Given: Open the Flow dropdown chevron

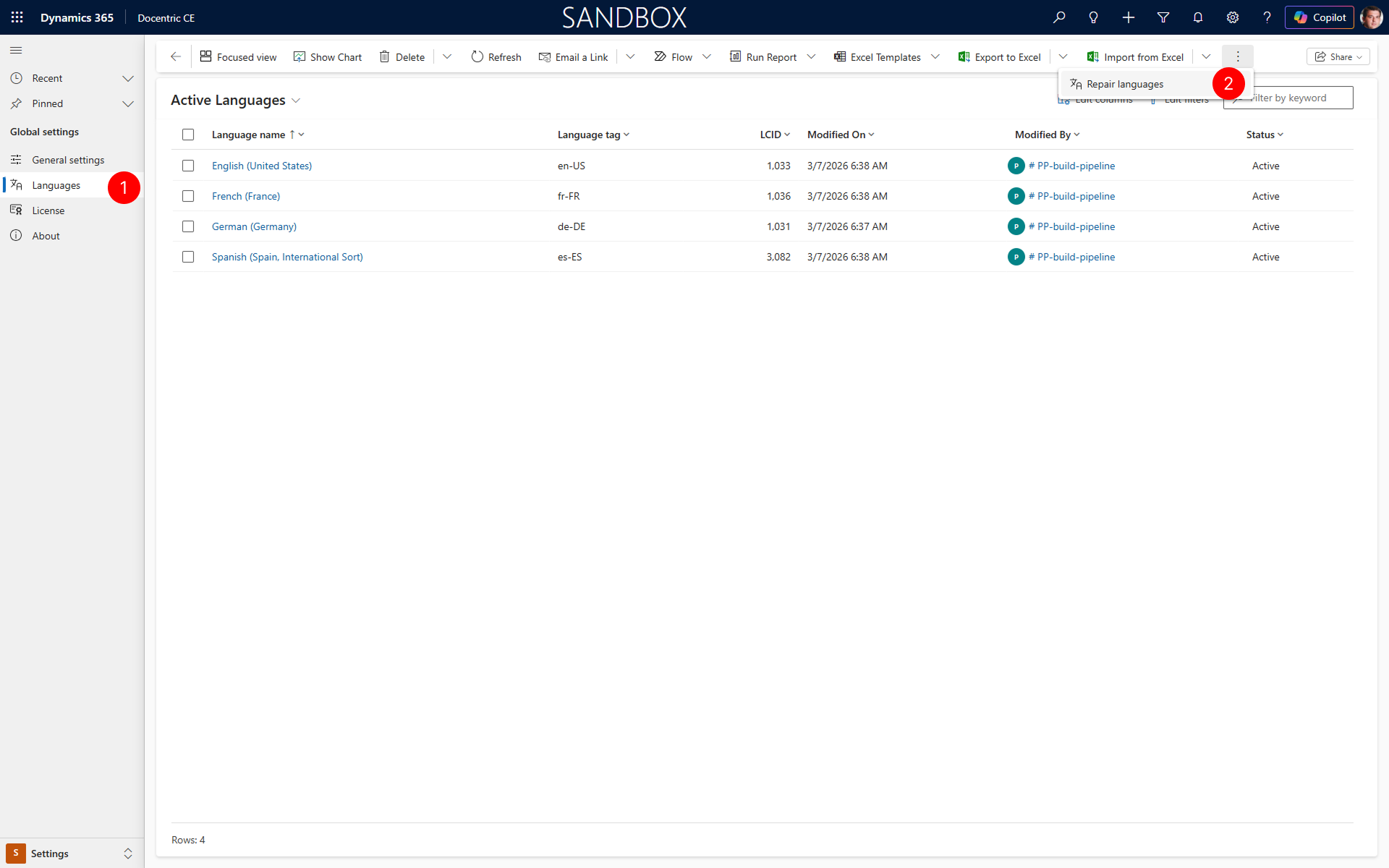Looking at the screenshot, I should [x=707, y=56].
